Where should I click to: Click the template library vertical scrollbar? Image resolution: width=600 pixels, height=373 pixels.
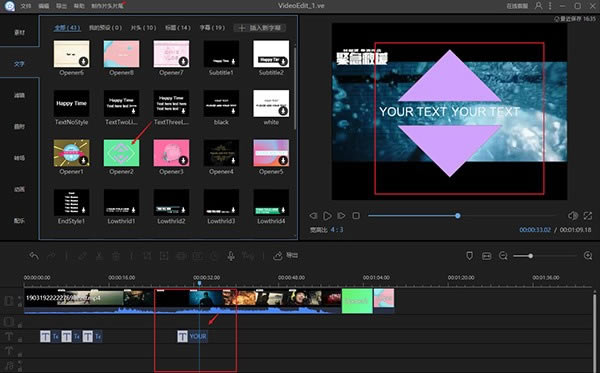(x=295, y=88)
